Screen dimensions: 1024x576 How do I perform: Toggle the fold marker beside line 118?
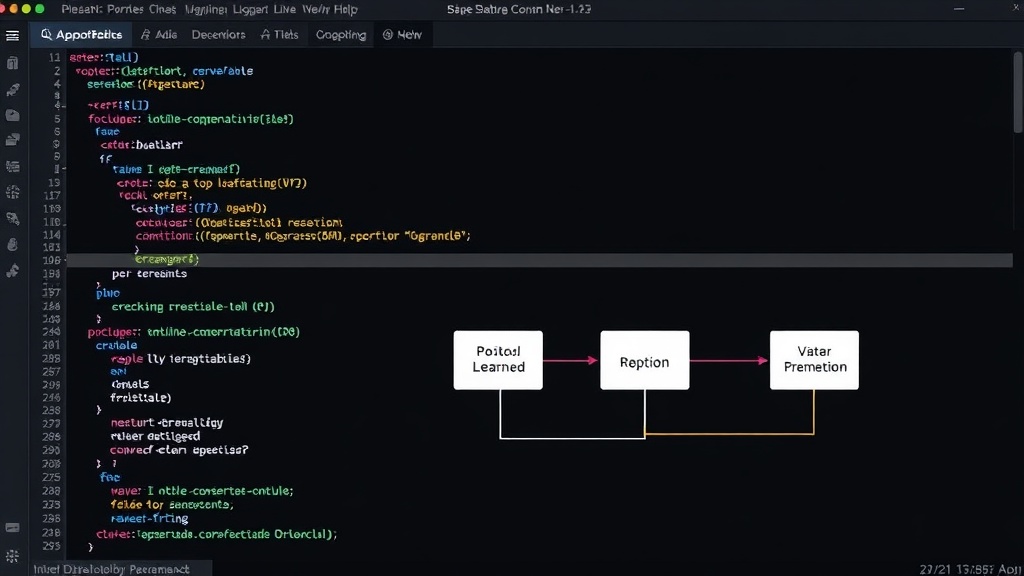[x=65, y=223]
